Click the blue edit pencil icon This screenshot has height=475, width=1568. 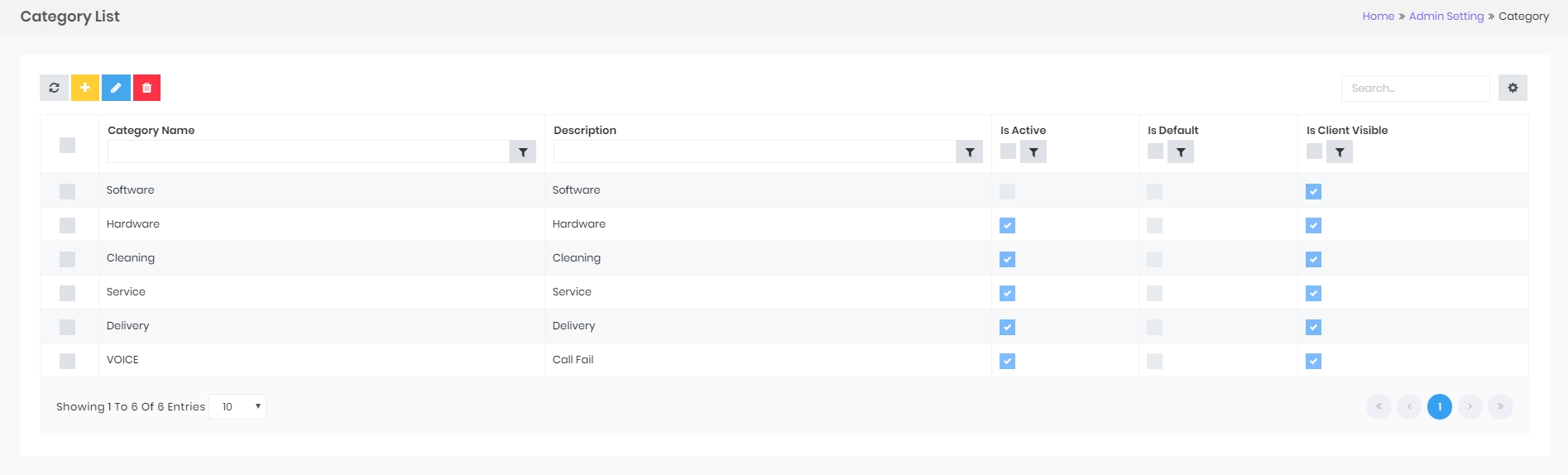click(116, 88)
